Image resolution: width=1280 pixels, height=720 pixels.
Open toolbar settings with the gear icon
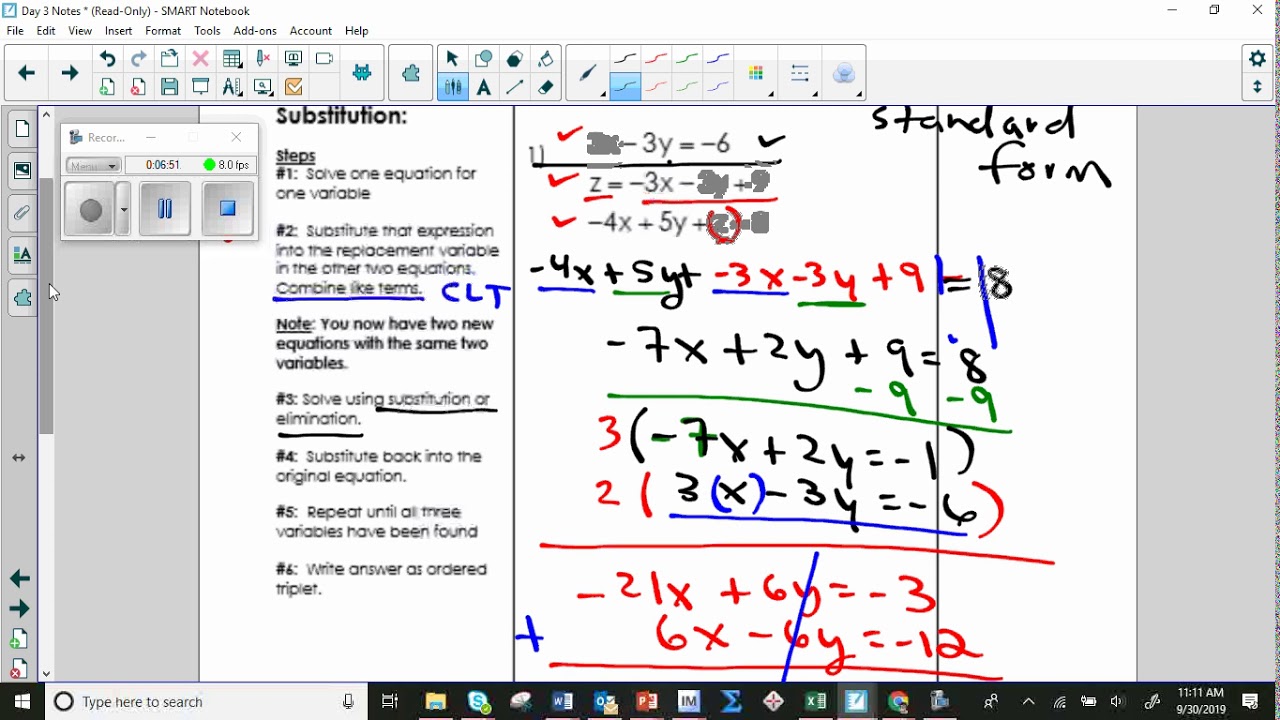coord(1258,59)
